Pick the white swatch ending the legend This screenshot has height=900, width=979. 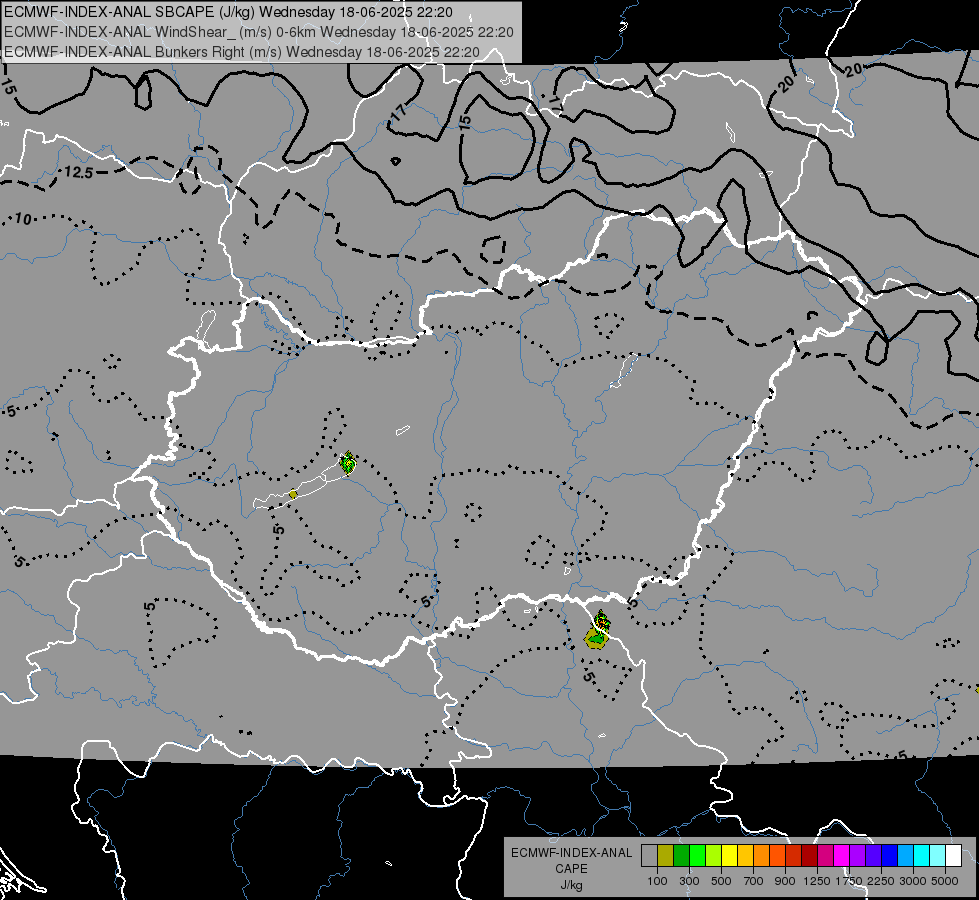point(953,856)
